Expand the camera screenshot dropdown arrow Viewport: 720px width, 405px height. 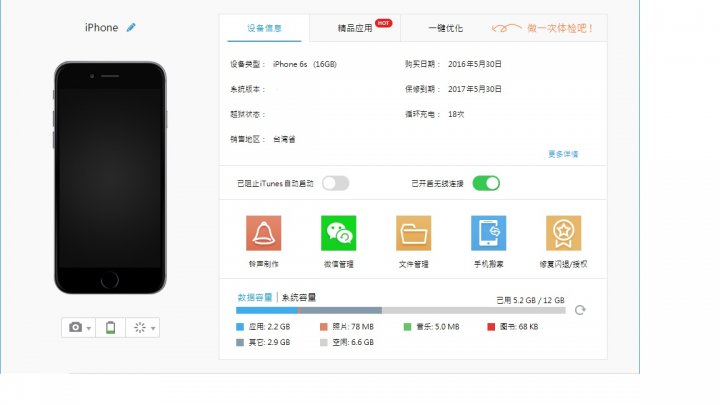(x=89, y=328)
